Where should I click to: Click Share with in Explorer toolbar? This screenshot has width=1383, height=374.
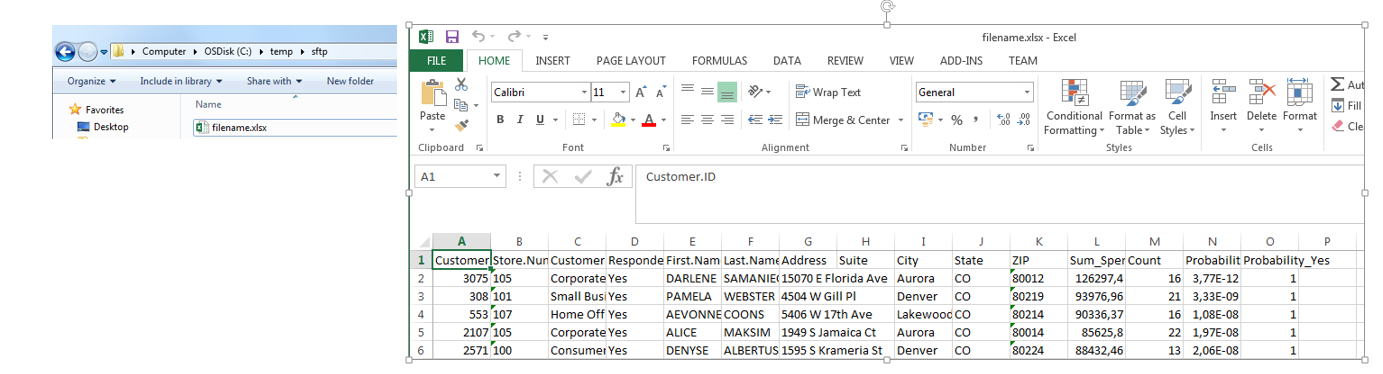[x=274, y=81]
